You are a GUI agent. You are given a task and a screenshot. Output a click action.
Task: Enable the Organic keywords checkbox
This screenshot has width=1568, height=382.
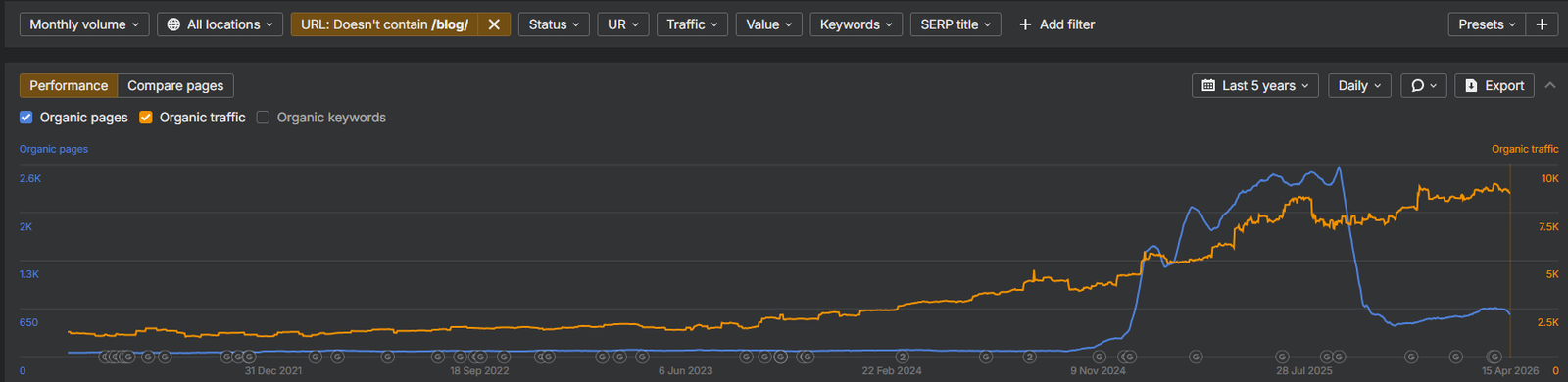(x=263, y=118)
